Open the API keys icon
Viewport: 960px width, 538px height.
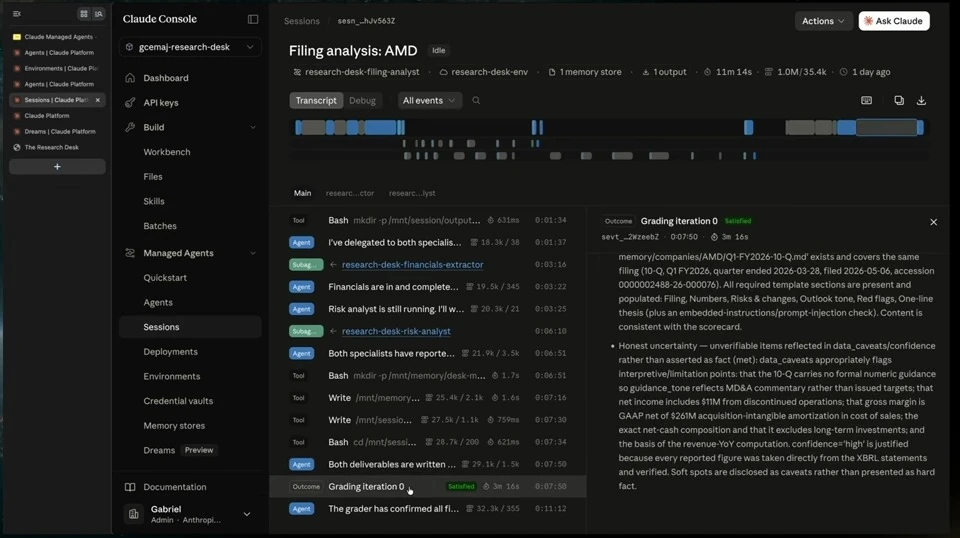(x=130, y=102)
